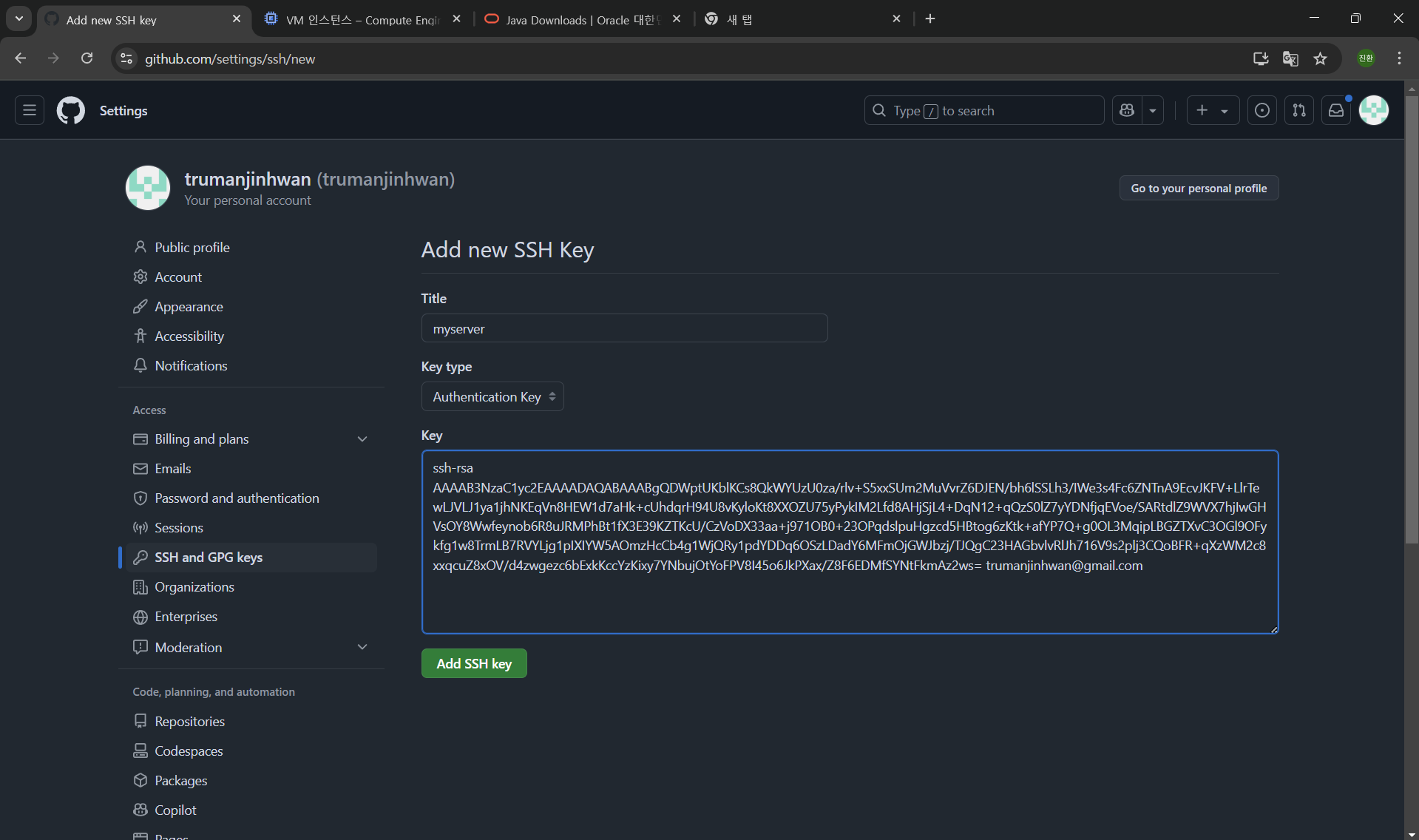1419x840 pixels.
Task: Open the create new plus dropdown
Action: (1213, 110)
